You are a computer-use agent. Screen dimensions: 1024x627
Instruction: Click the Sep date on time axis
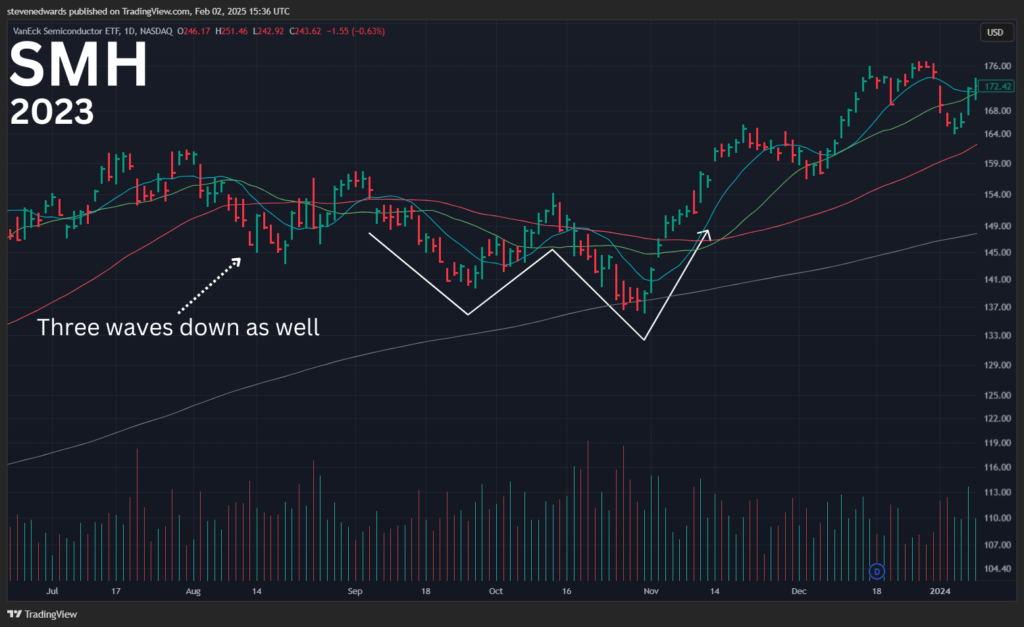point(355,591)
